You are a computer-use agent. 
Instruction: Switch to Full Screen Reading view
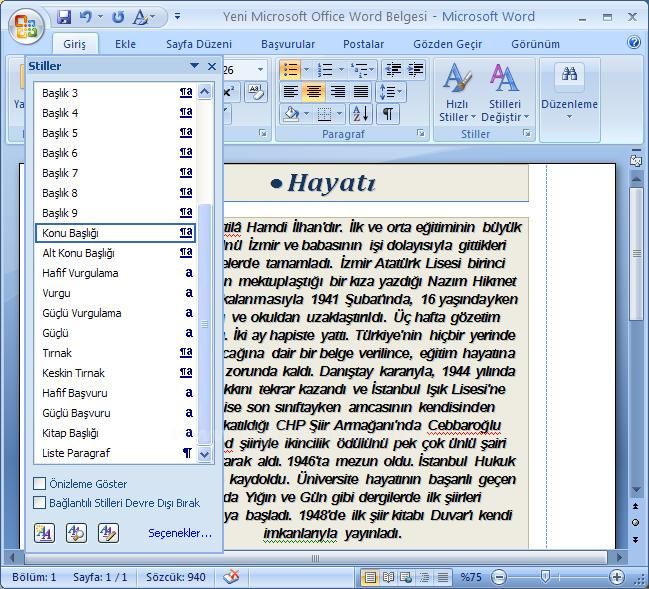(388, 577)
